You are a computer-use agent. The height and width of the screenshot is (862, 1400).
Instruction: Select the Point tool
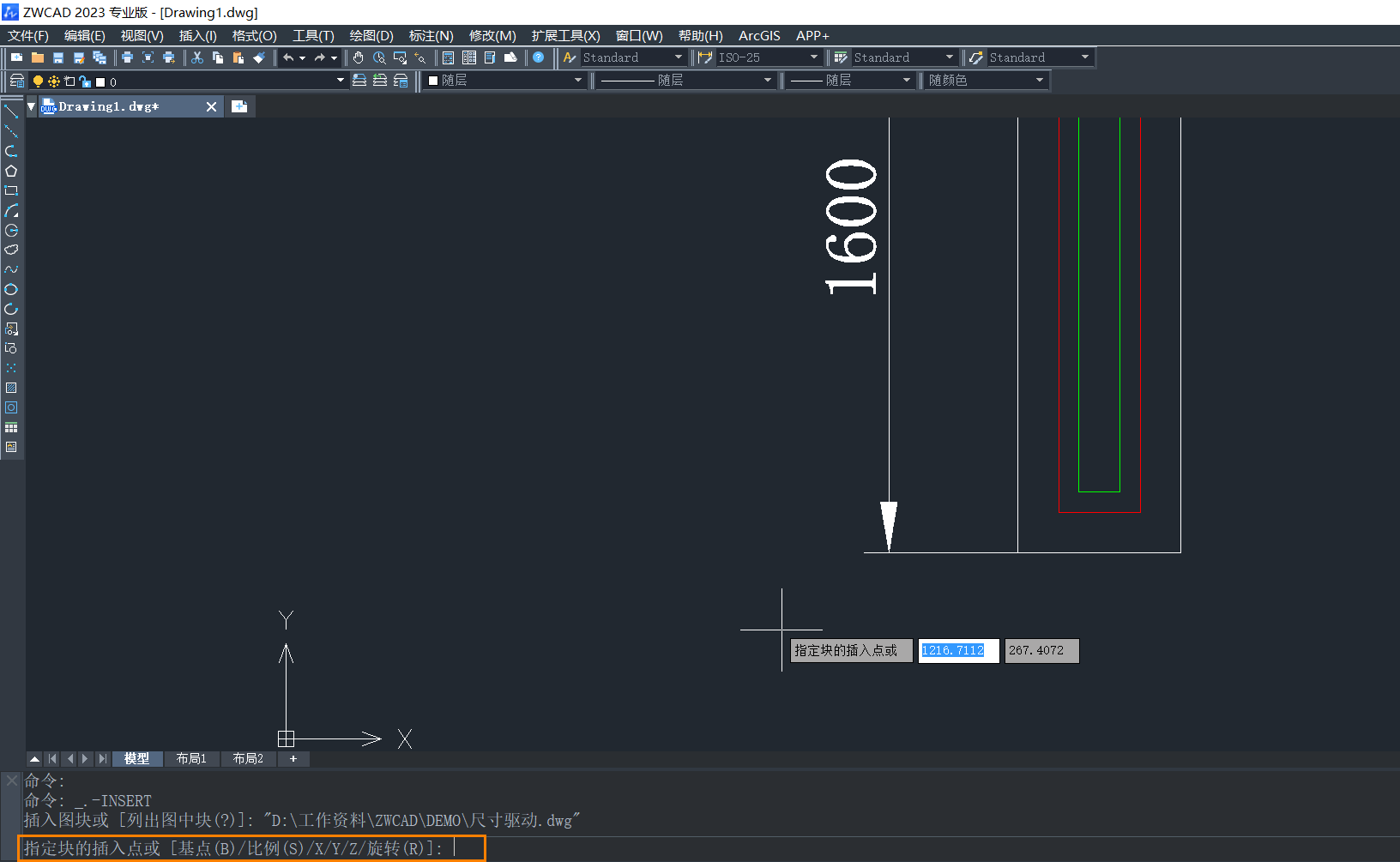point(11,368)
